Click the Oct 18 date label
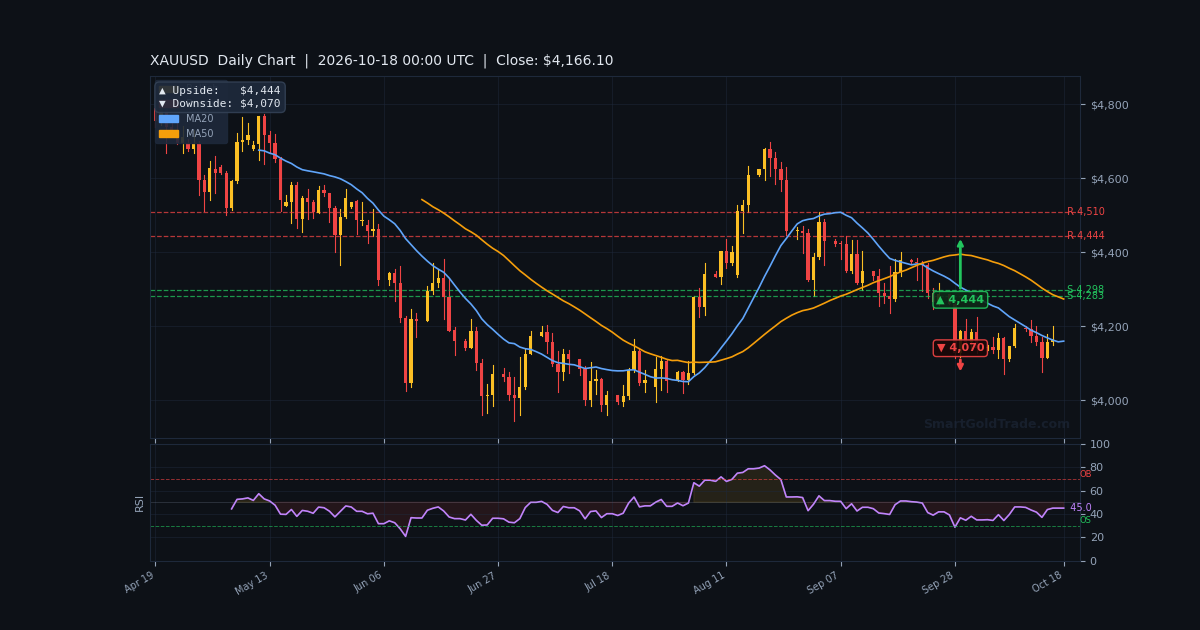1200x630 pixels. 1049,582
